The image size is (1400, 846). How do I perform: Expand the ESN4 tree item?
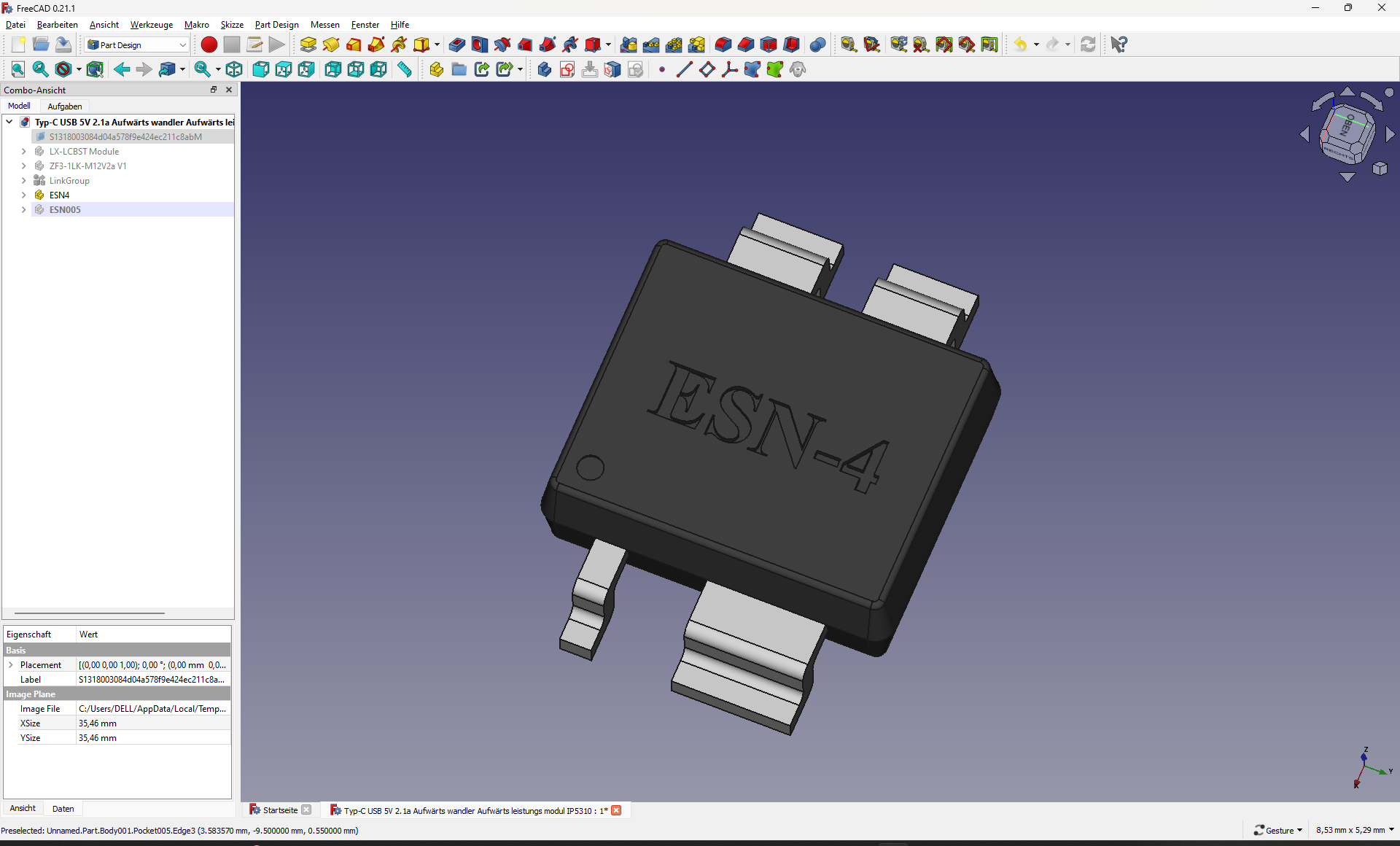pyautogui.click(x=23, y=195)
